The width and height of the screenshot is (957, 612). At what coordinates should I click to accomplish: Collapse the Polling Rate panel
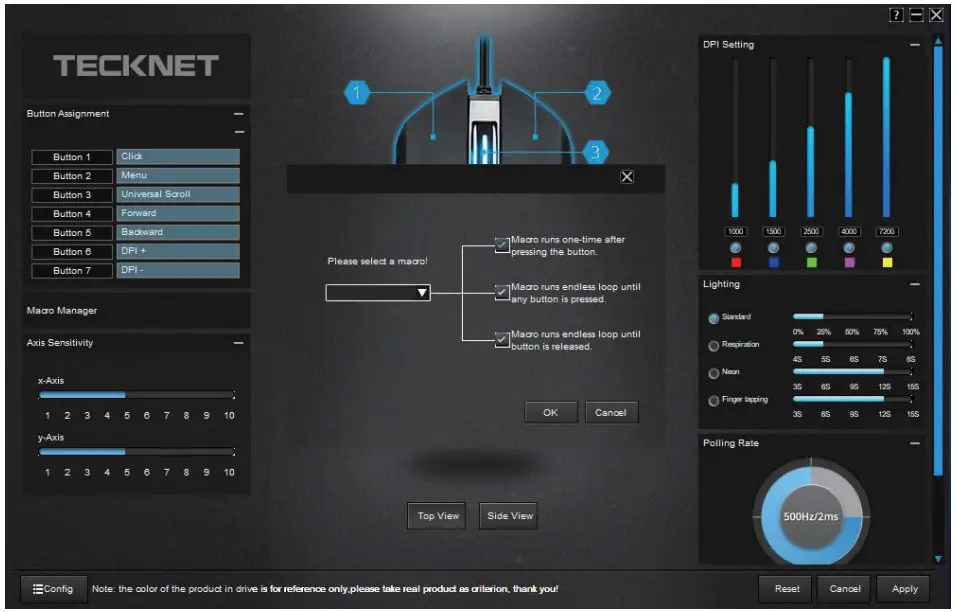point(914,444)
